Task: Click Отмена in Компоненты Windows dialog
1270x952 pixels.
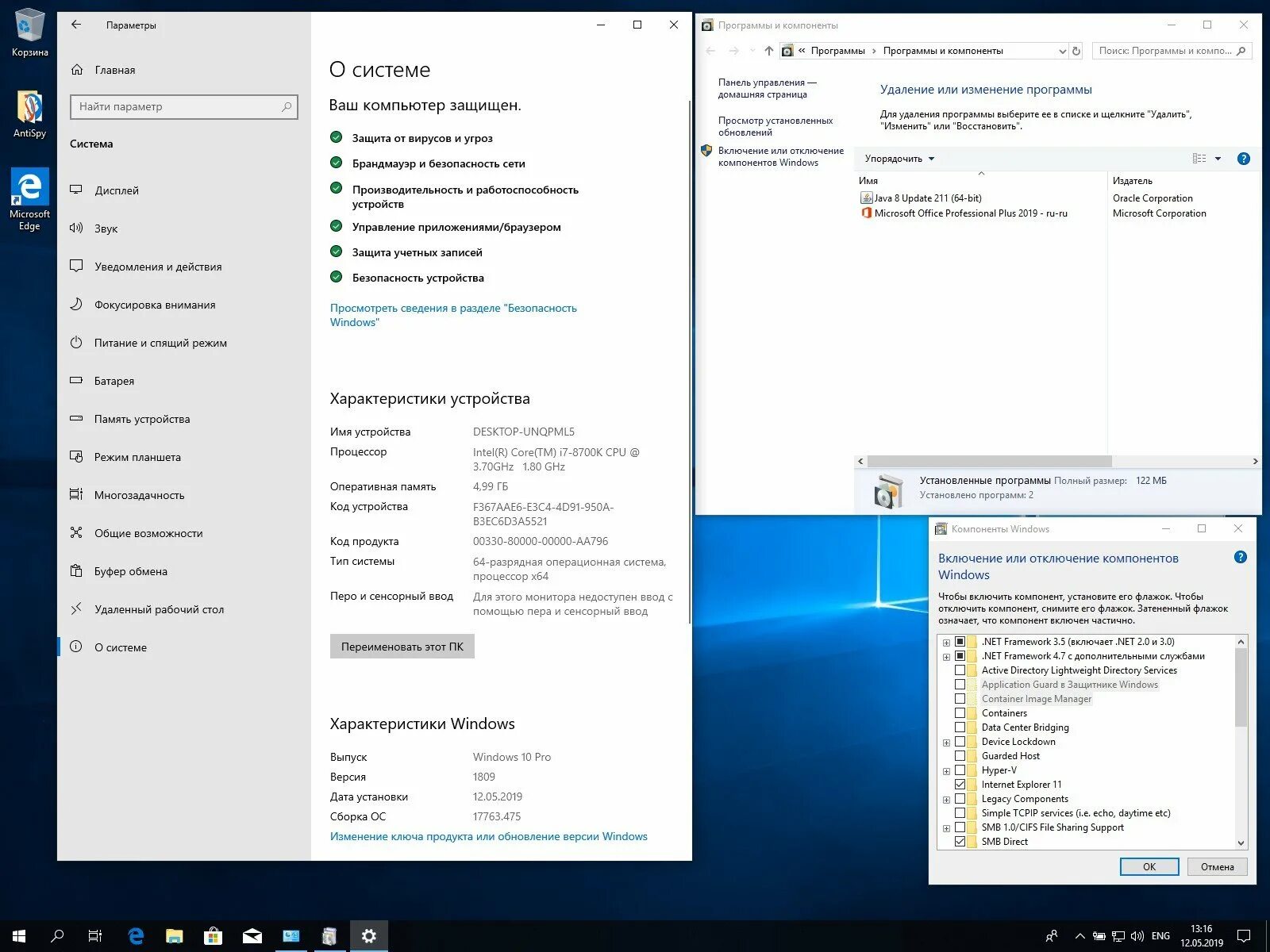Action: click(1218, 866)
